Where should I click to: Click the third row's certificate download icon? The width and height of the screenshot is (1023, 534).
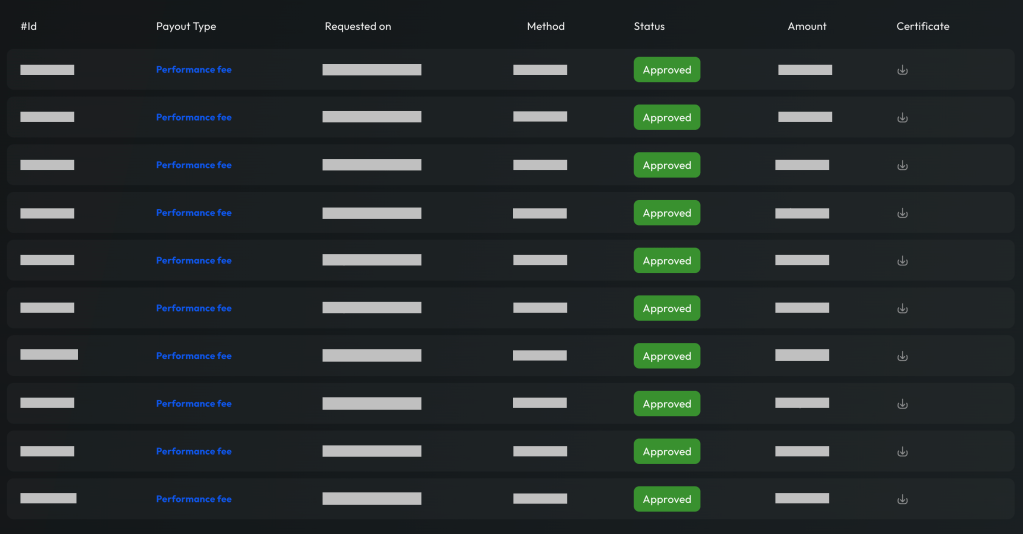(x=902, y=165)
